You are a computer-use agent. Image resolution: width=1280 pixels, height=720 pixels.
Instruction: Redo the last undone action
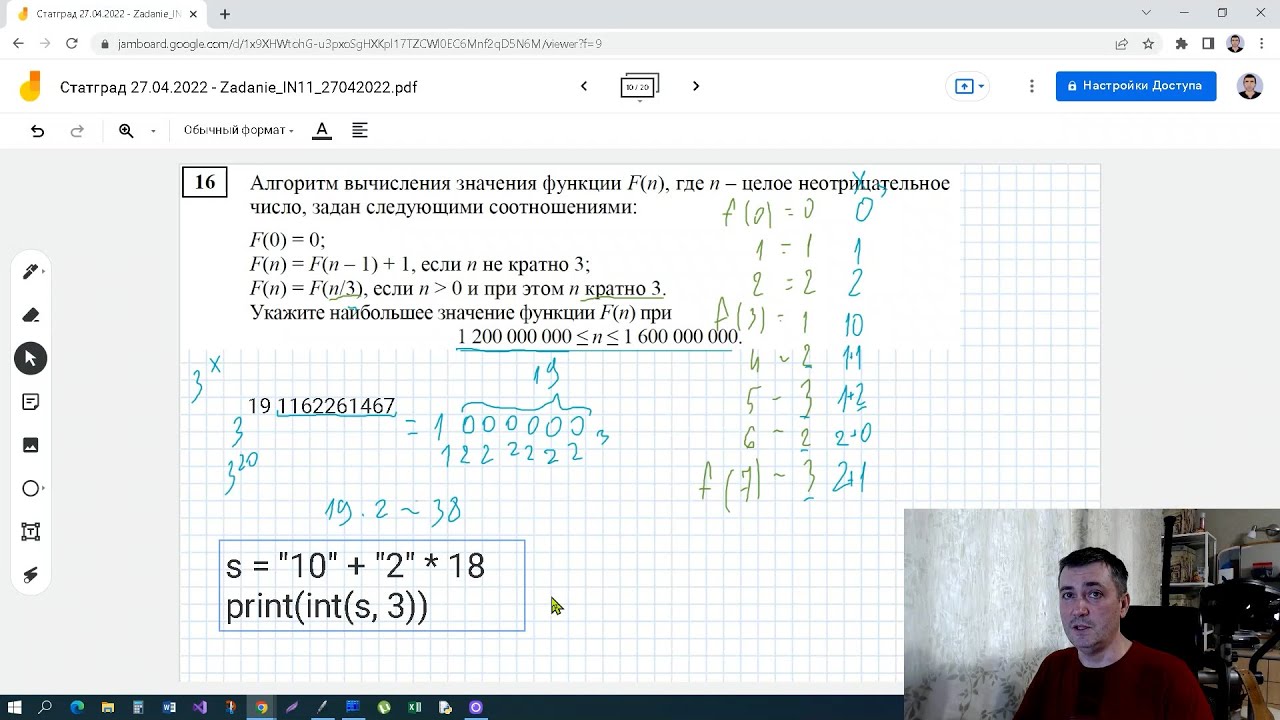(77, 131)
